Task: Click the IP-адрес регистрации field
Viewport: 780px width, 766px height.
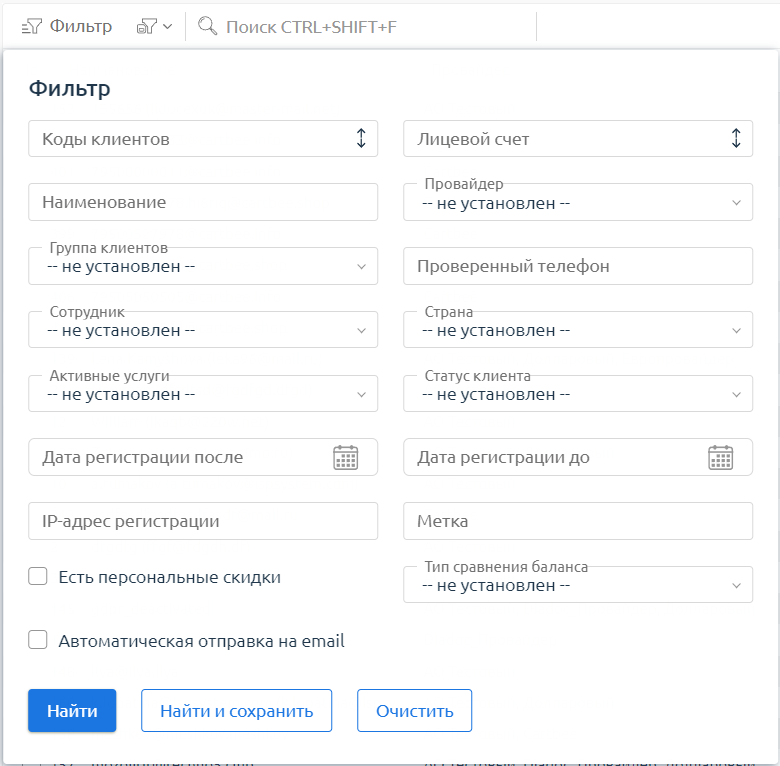Action: (203, 521)
